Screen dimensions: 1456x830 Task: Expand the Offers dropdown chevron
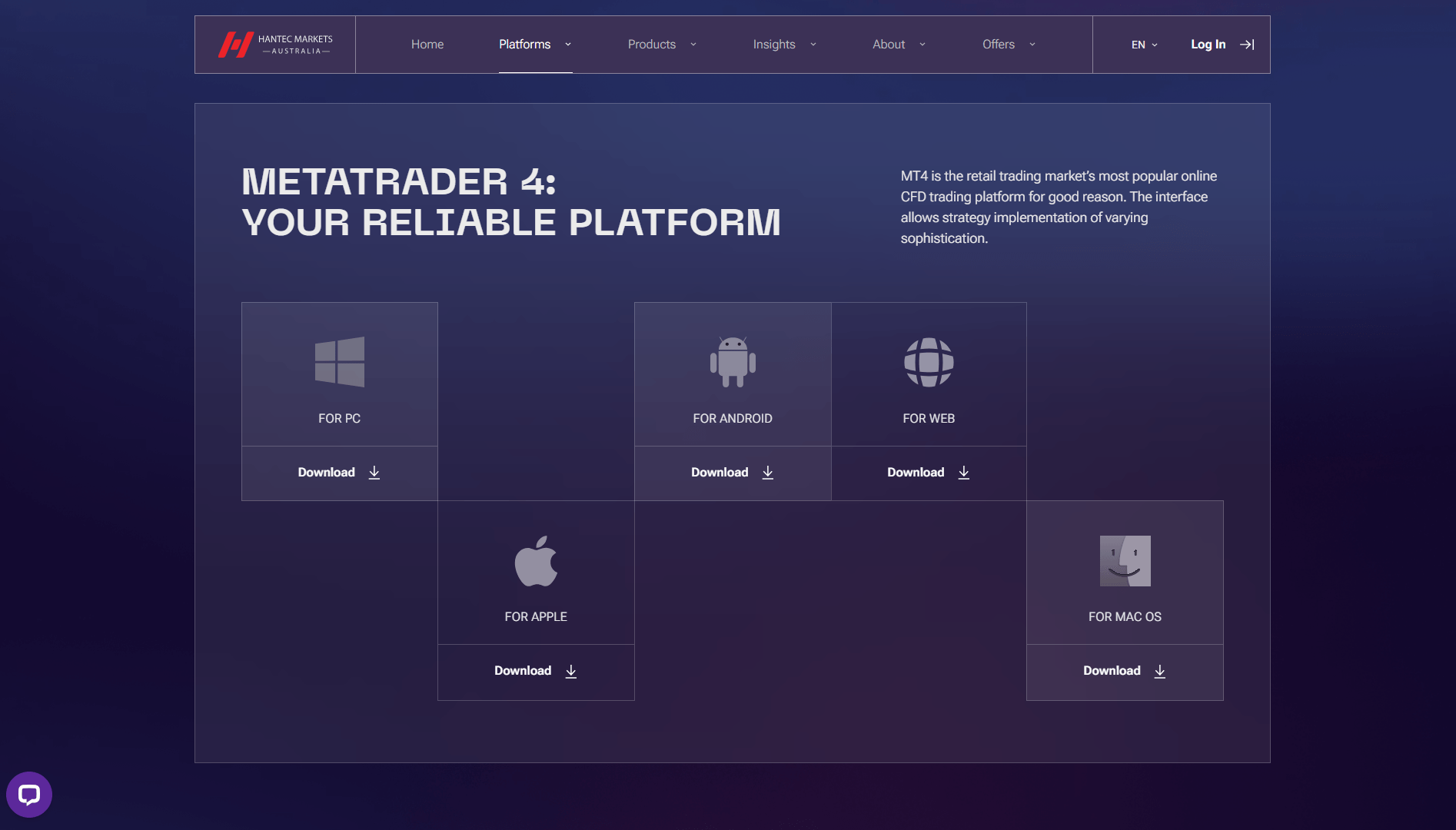(x=1032, y=45)
